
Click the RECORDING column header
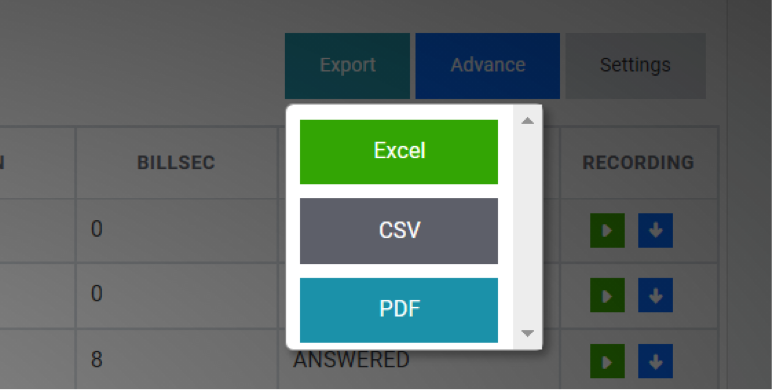click(638, 162)
